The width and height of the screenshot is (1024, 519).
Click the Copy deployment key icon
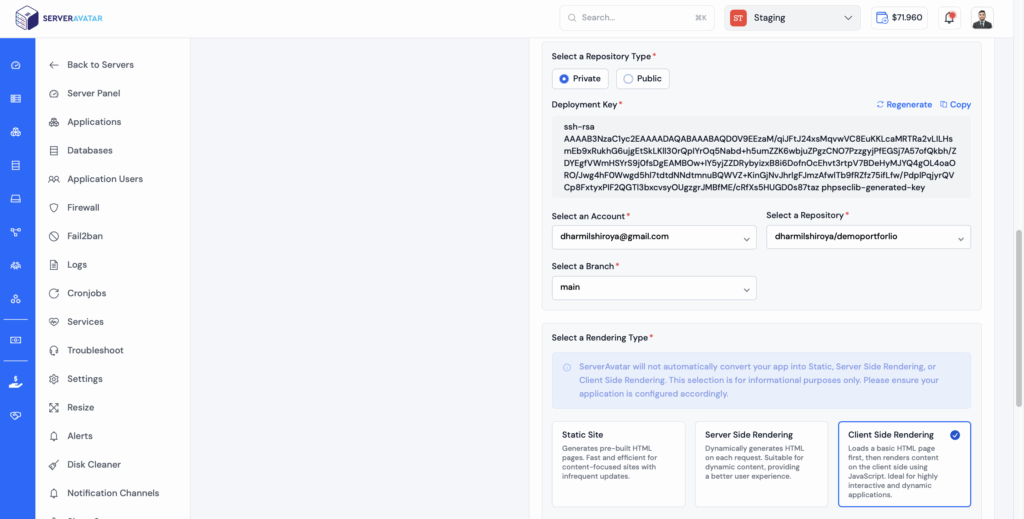pyautogui.click(x=944, y=104)
